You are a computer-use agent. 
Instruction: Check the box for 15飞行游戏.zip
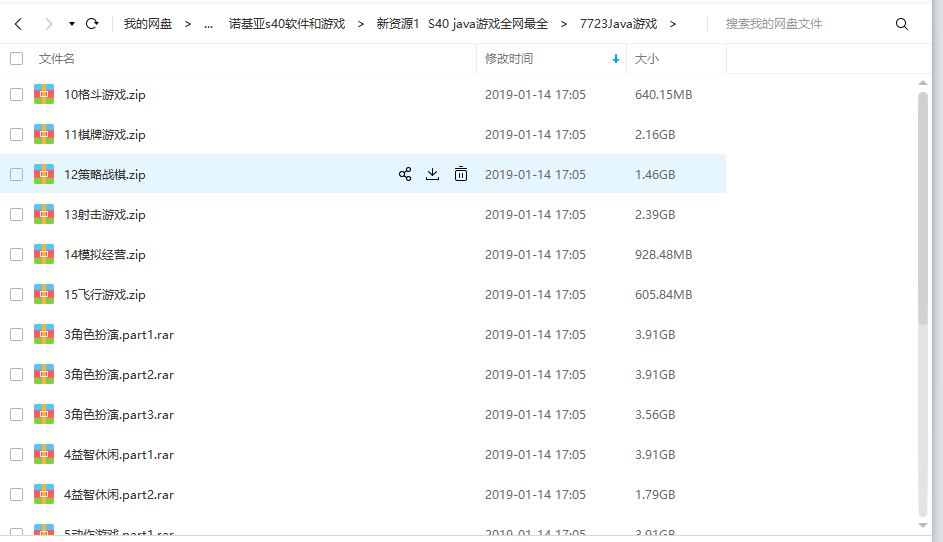(x=17, y=295)
